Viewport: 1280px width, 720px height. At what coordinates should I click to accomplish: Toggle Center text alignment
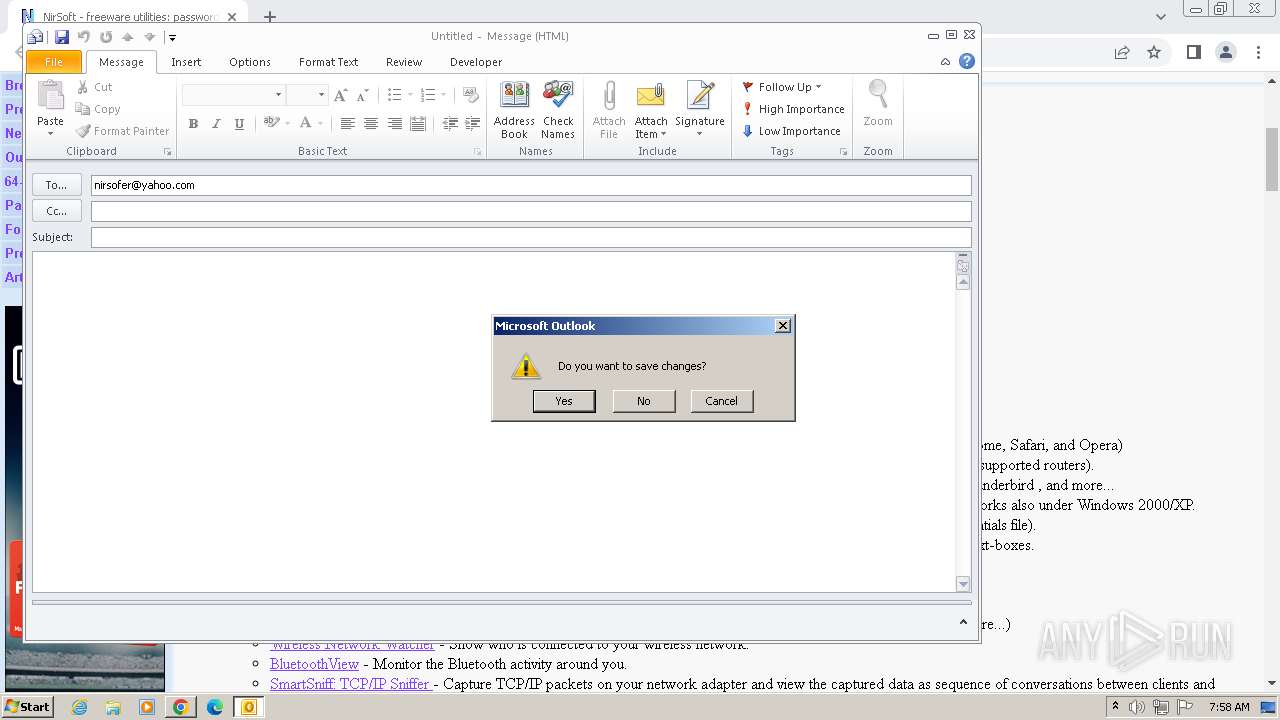371,124
